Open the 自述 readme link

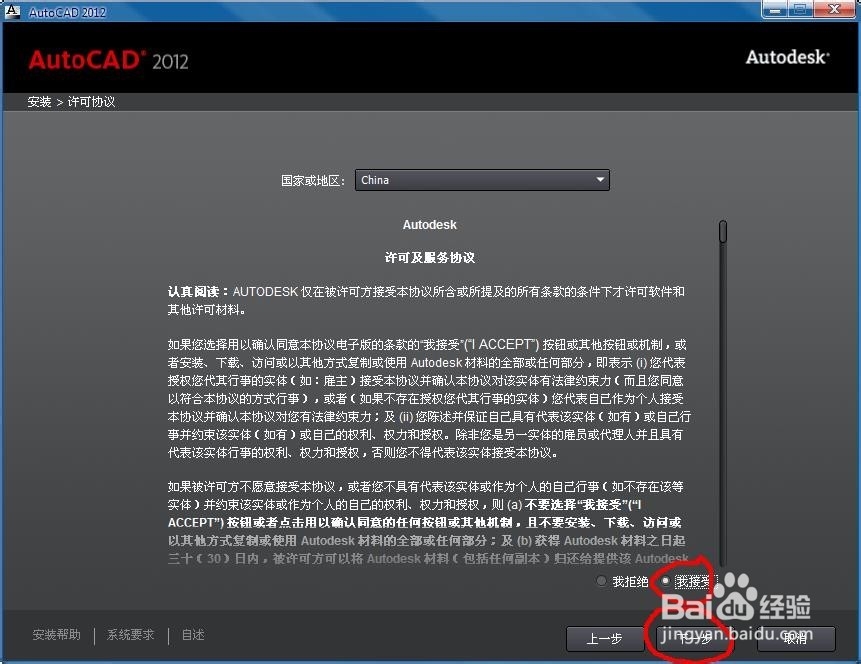193,635
